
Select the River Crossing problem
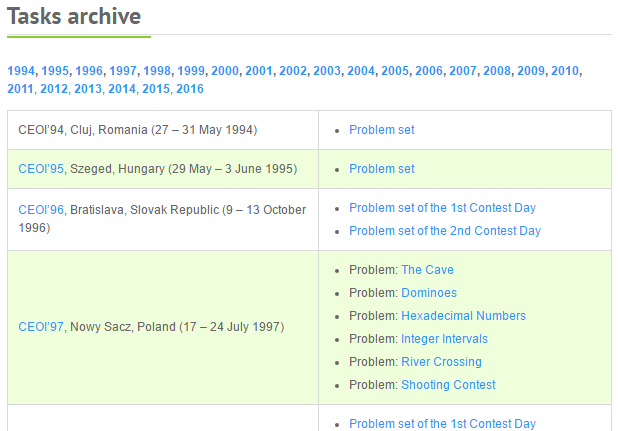pos(441,362)
